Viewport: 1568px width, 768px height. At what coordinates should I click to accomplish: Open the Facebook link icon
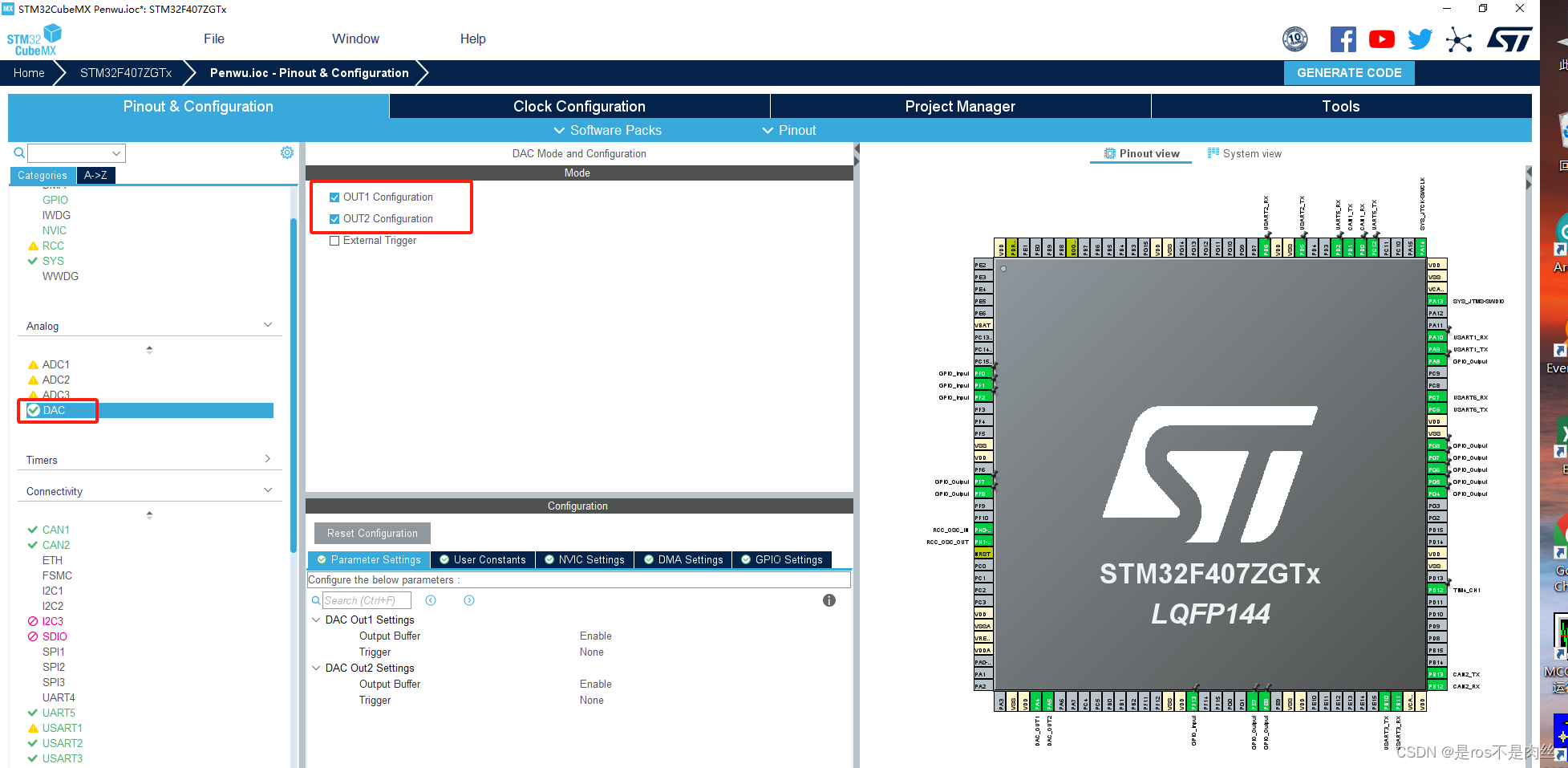pos(1343,39)
